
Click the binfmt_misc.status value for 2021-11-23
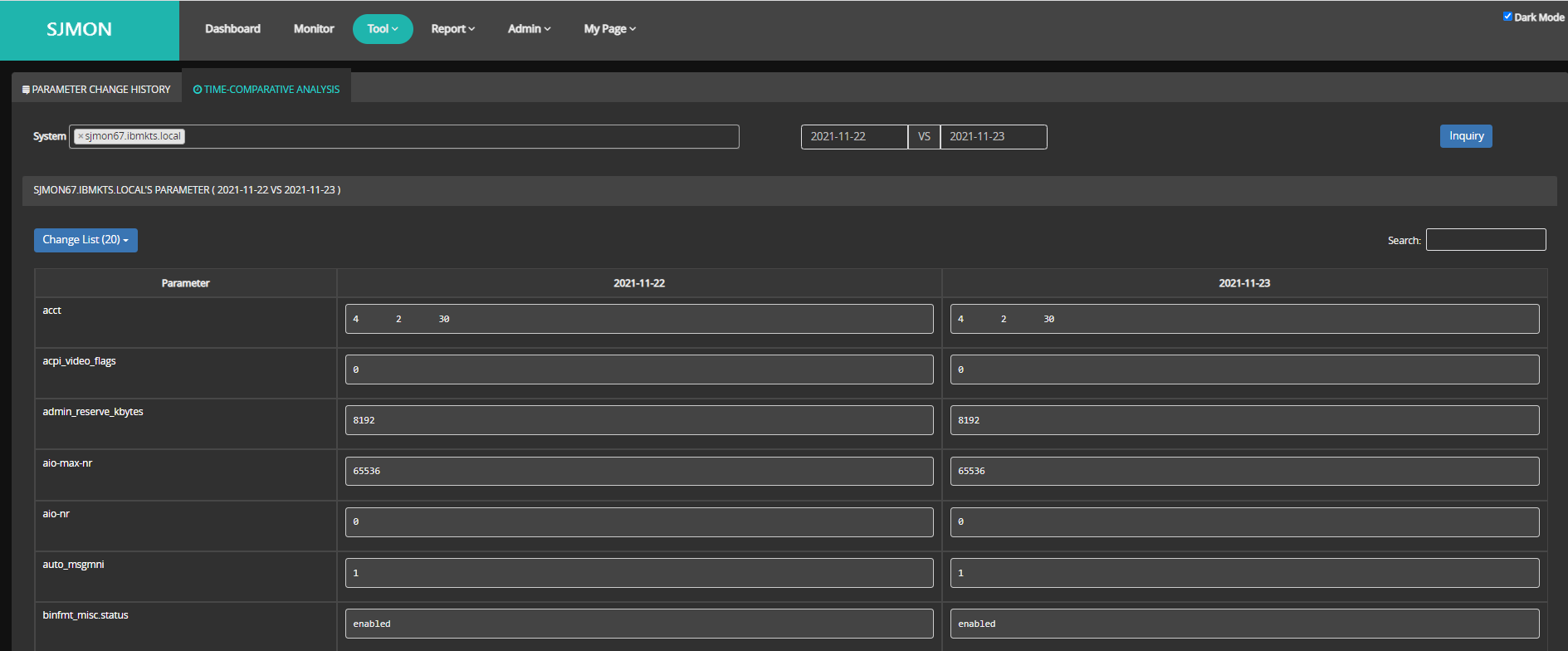1243,624
